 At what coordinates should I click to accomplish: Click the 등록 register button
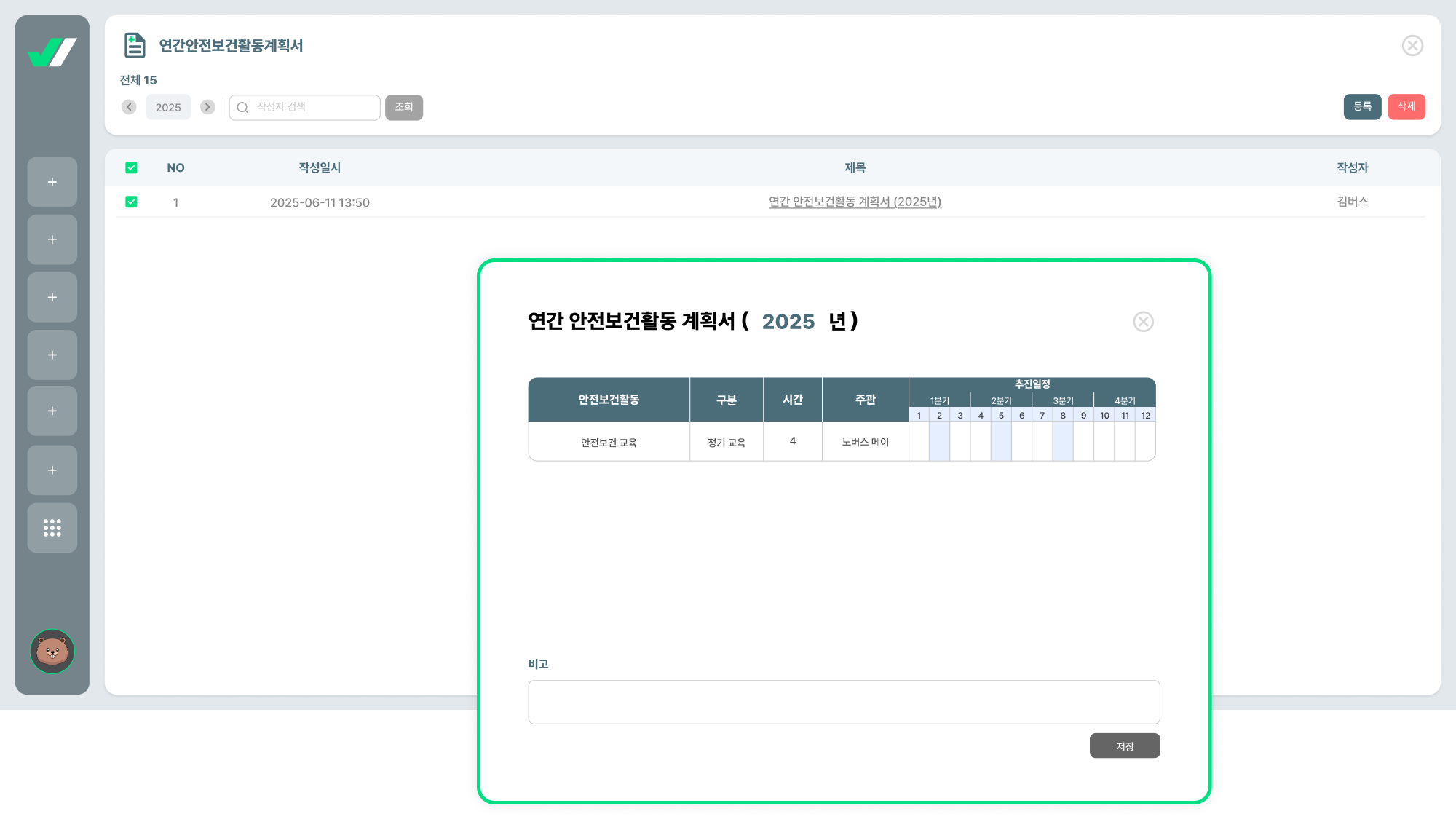[x=1362, y=107]
